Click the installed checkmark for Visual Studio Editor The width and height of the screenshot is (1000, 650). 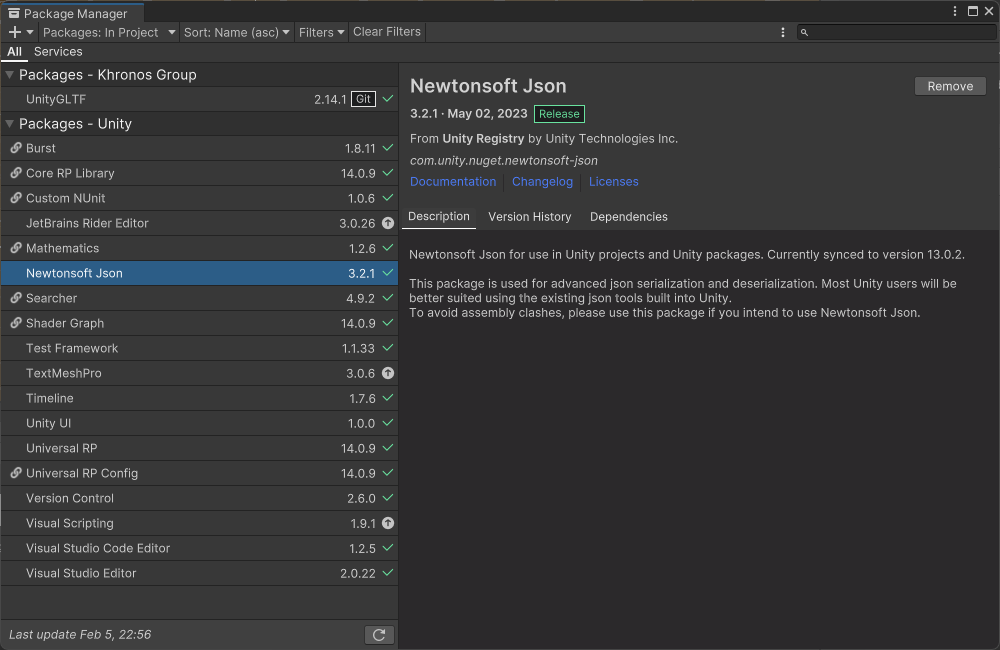pyautogui.click(x=388, y=573)
